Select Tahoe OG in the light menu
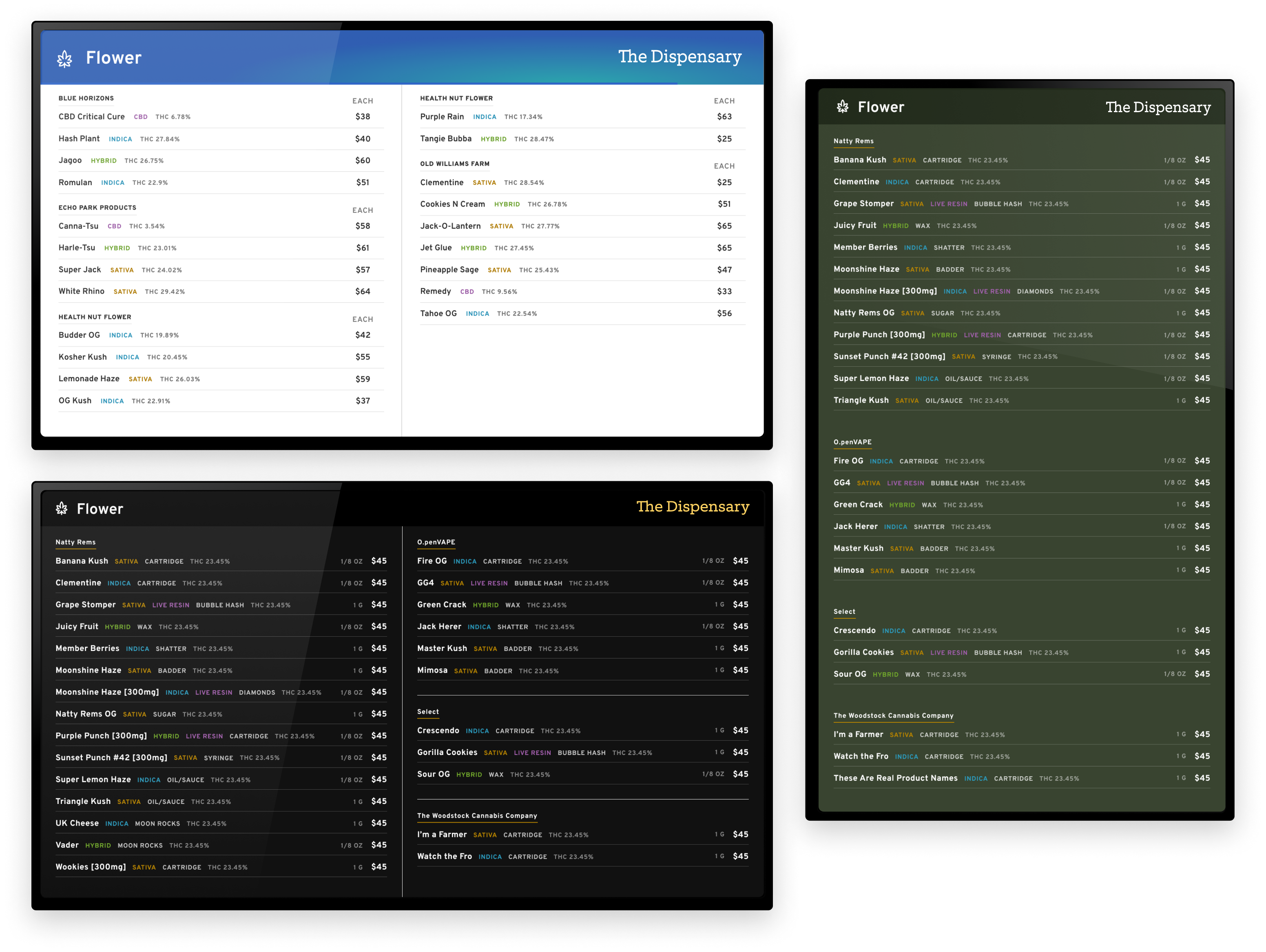 pyautogui.click(x=438, y=314)
